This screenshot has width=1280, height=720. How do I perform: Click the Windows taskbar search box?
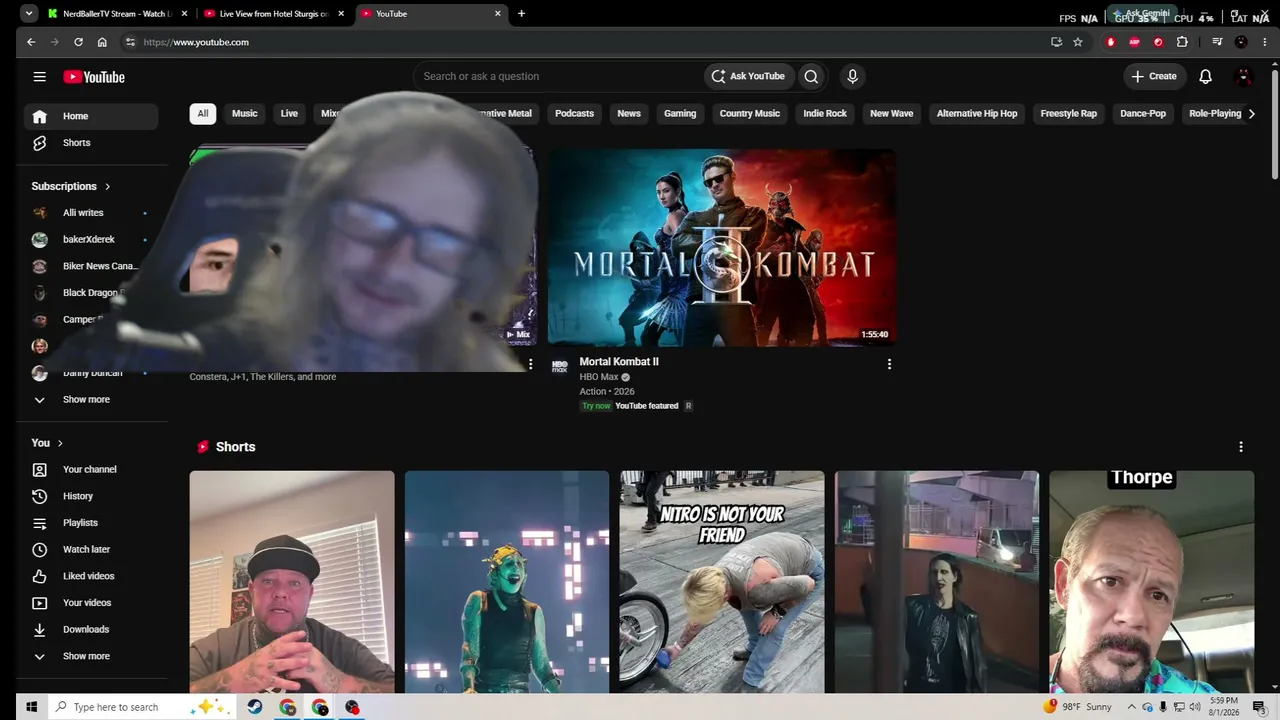(x=141, y=707)
